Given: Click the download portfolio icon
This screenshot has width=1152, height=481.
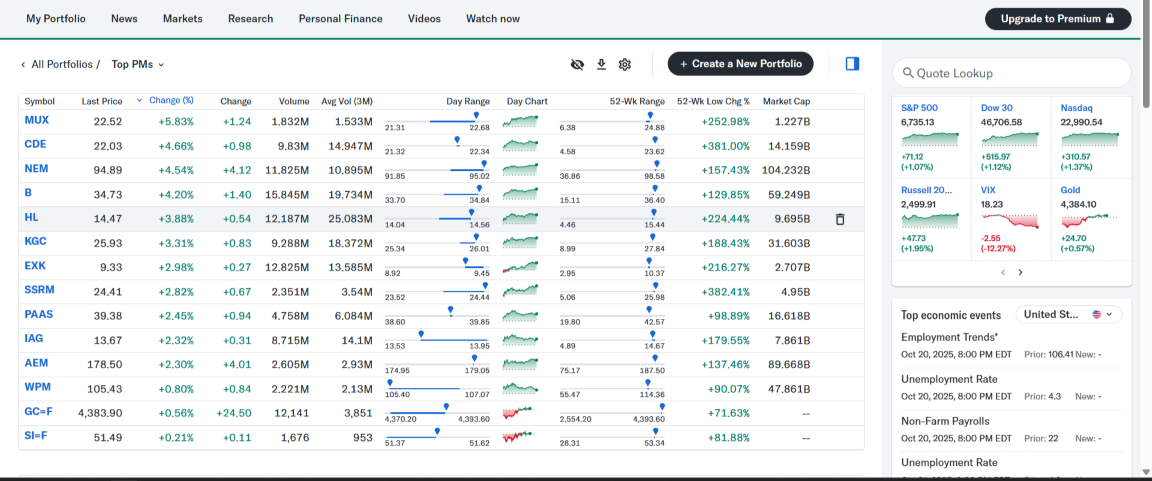Looking at the screenshot, I should 601,64.
